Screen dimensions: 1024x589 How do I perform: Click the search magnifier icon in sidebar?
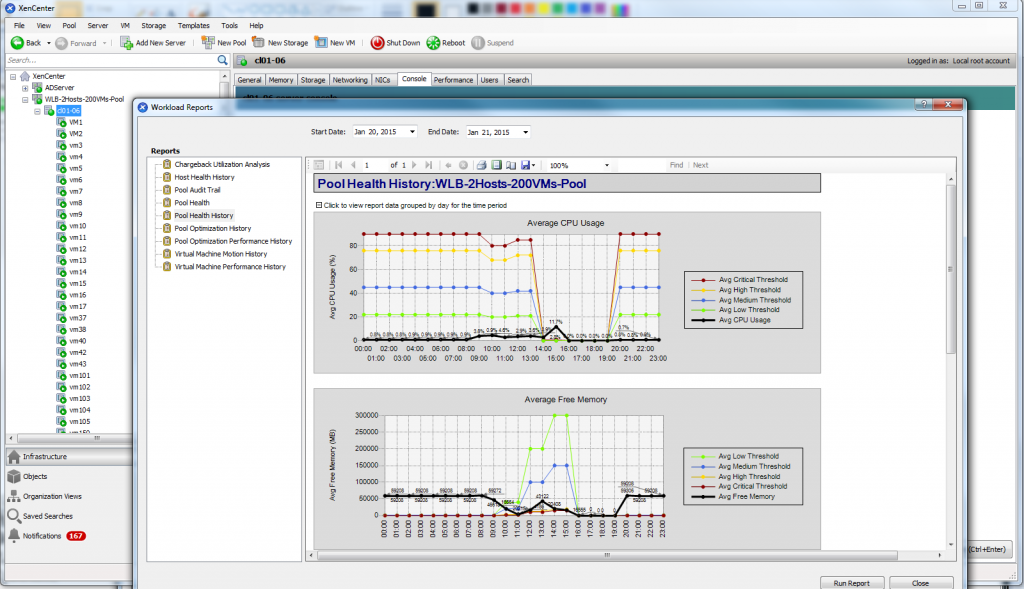click(223, 60)
